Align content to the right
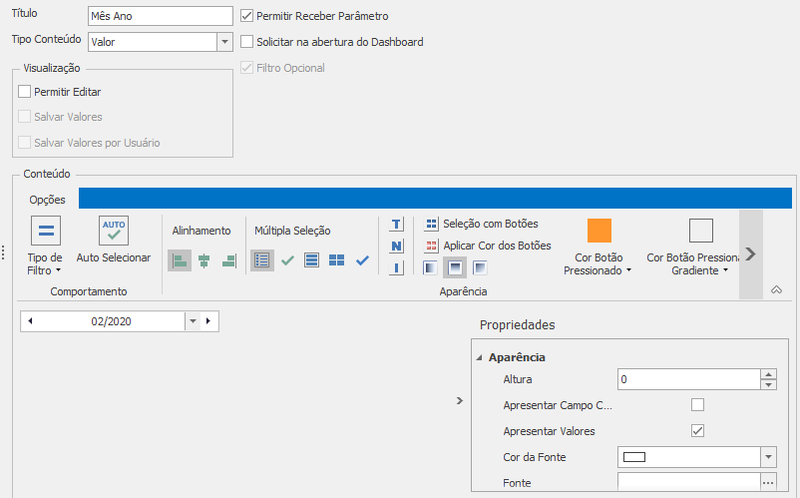Image resolution: width=800 pixels, height=498 pixels. click(x=229, y=261)
